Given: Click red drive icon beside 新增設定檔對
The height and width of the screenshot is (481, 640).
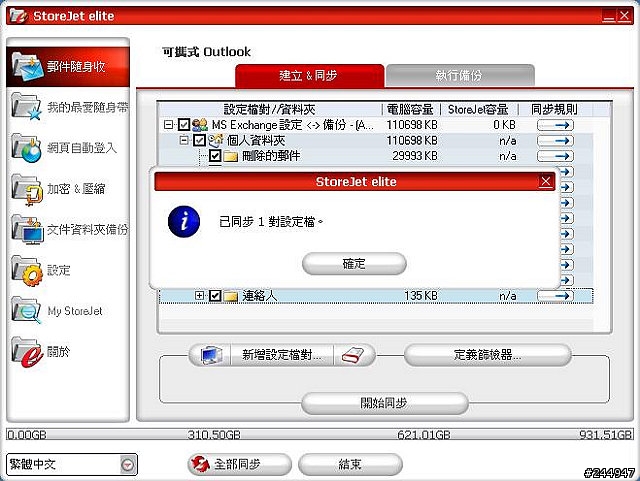Looking at the screenshot, I should 353,355.
